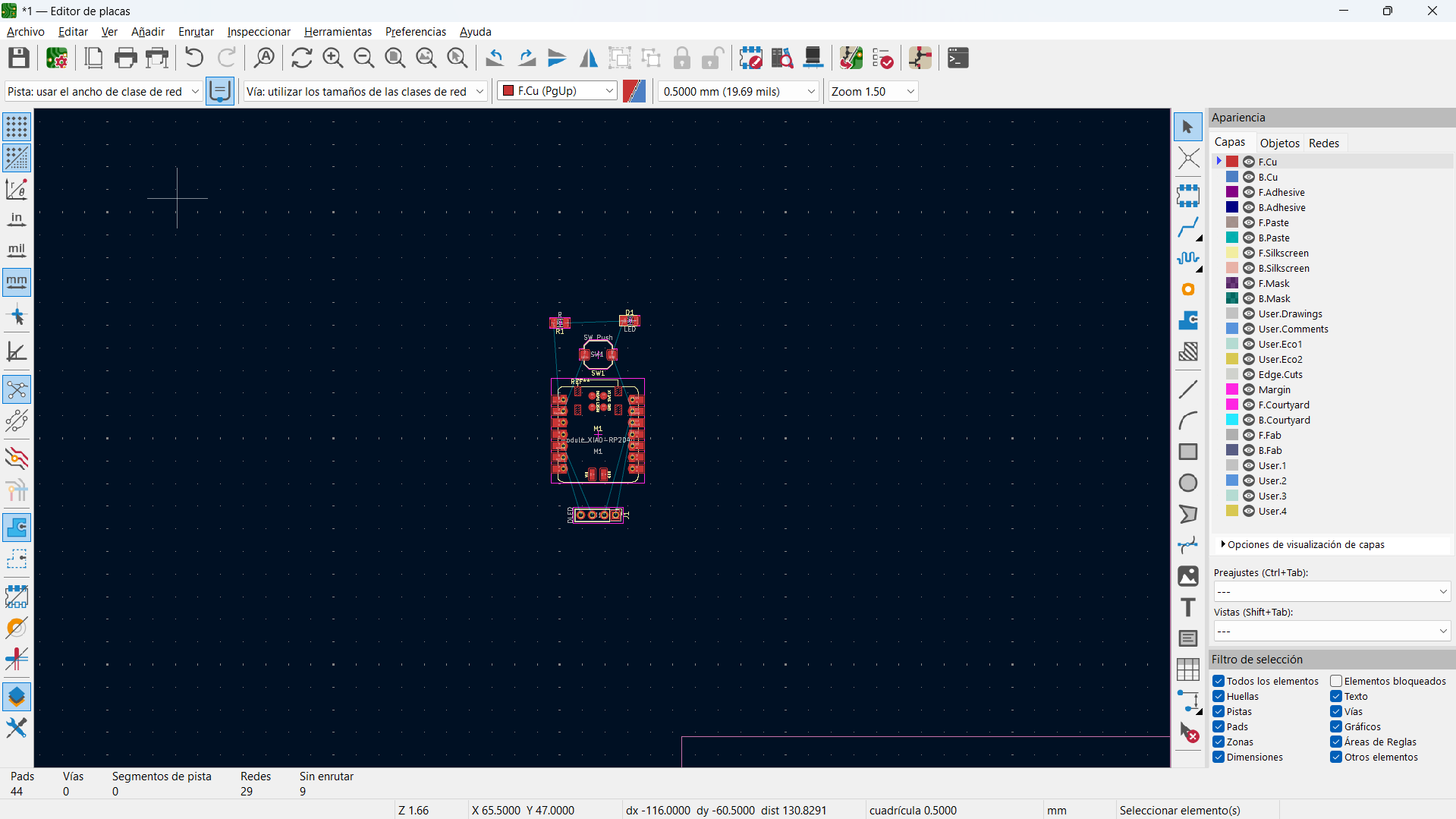Select the F.Fab layer name
1456x819 pixels.
pos(1269,435)
